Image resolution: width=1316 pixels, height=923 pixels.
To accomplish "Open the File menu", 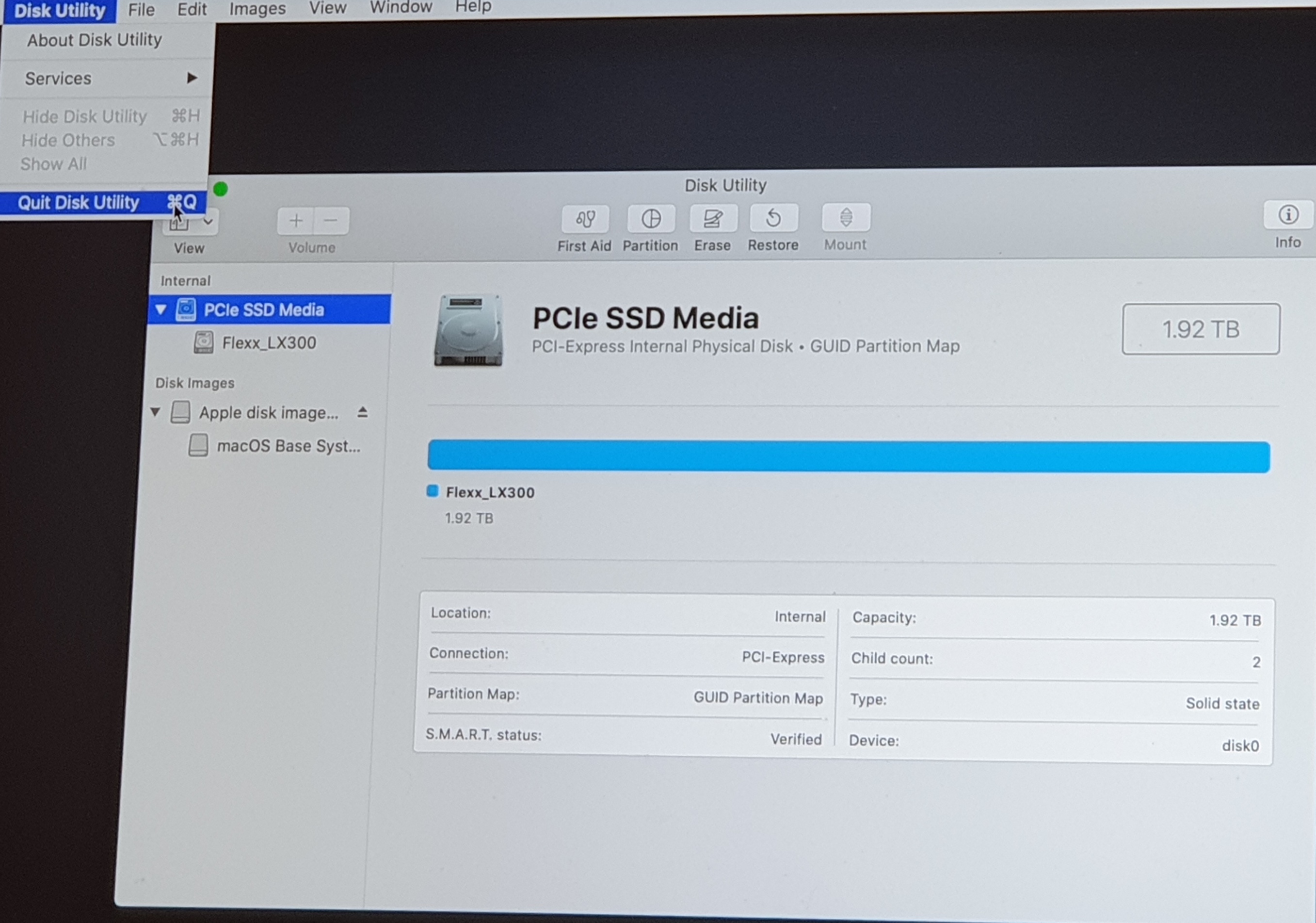I will click(x=141, y=10).
